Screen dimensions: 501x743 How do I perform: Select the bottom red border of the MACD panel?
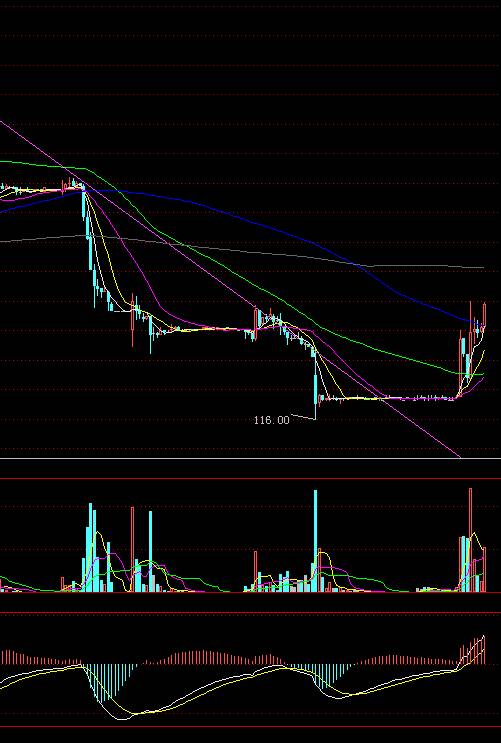(x=250, y=727)
